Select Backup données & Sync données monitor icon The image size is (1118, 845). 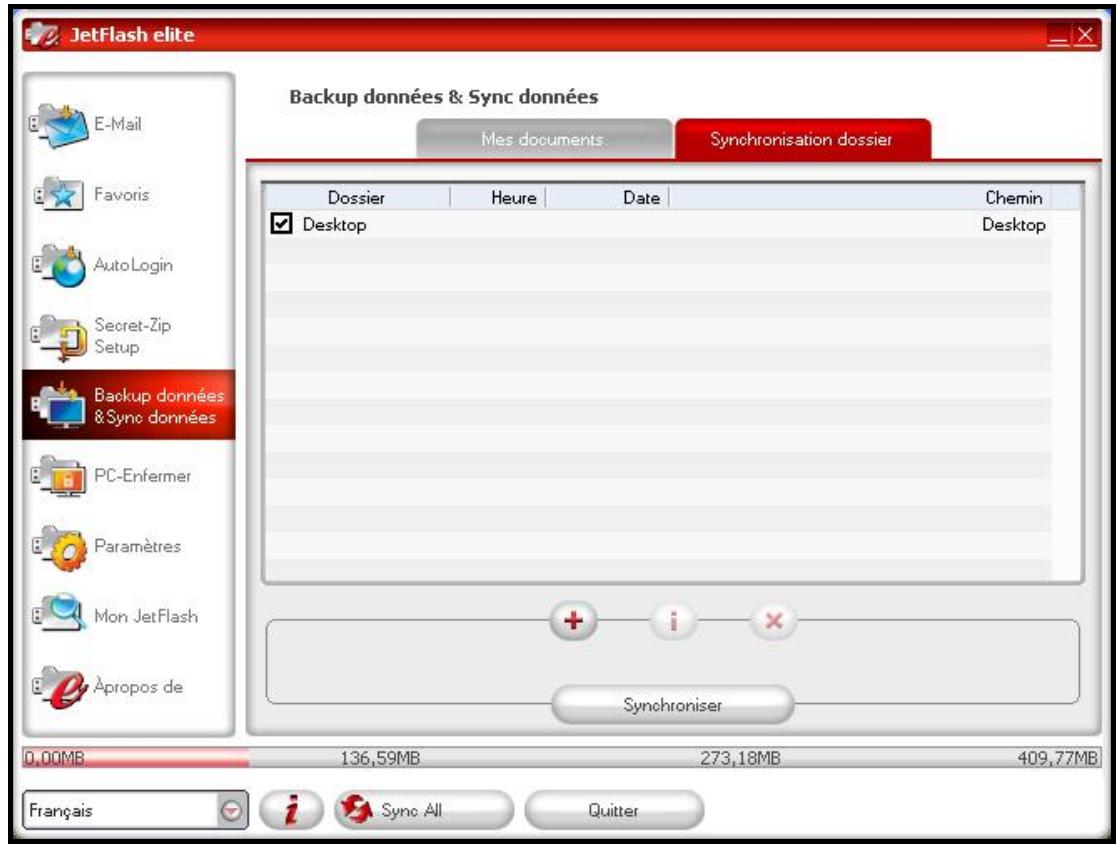click(60, 405)
